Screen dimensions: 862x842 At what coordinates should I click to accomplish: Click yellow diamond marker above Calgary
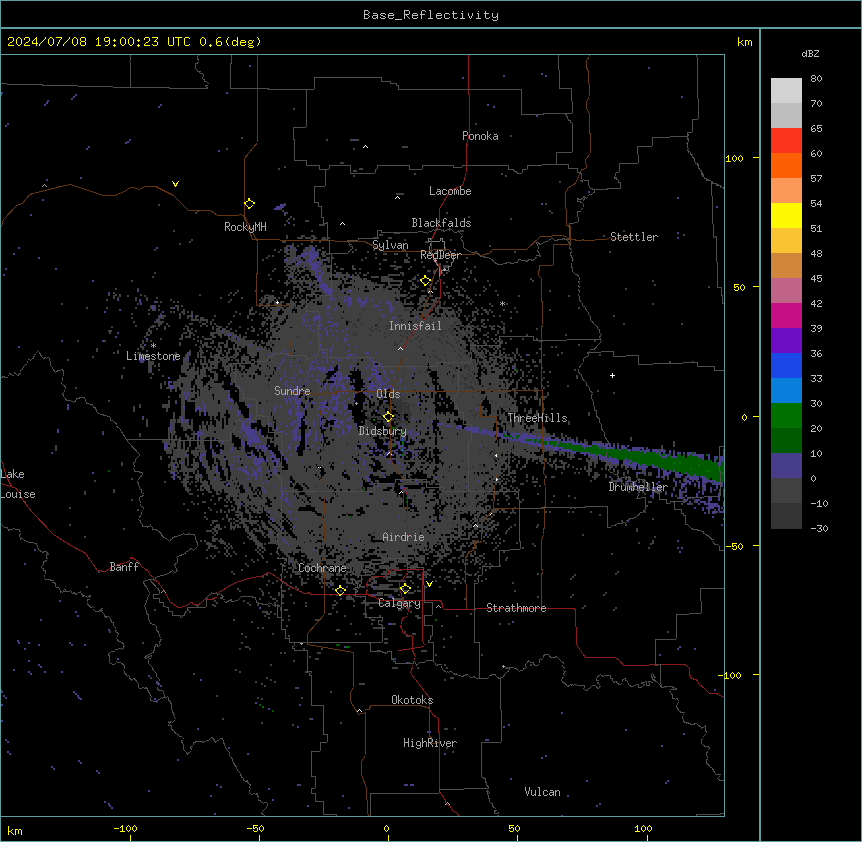tap(405, 589)
